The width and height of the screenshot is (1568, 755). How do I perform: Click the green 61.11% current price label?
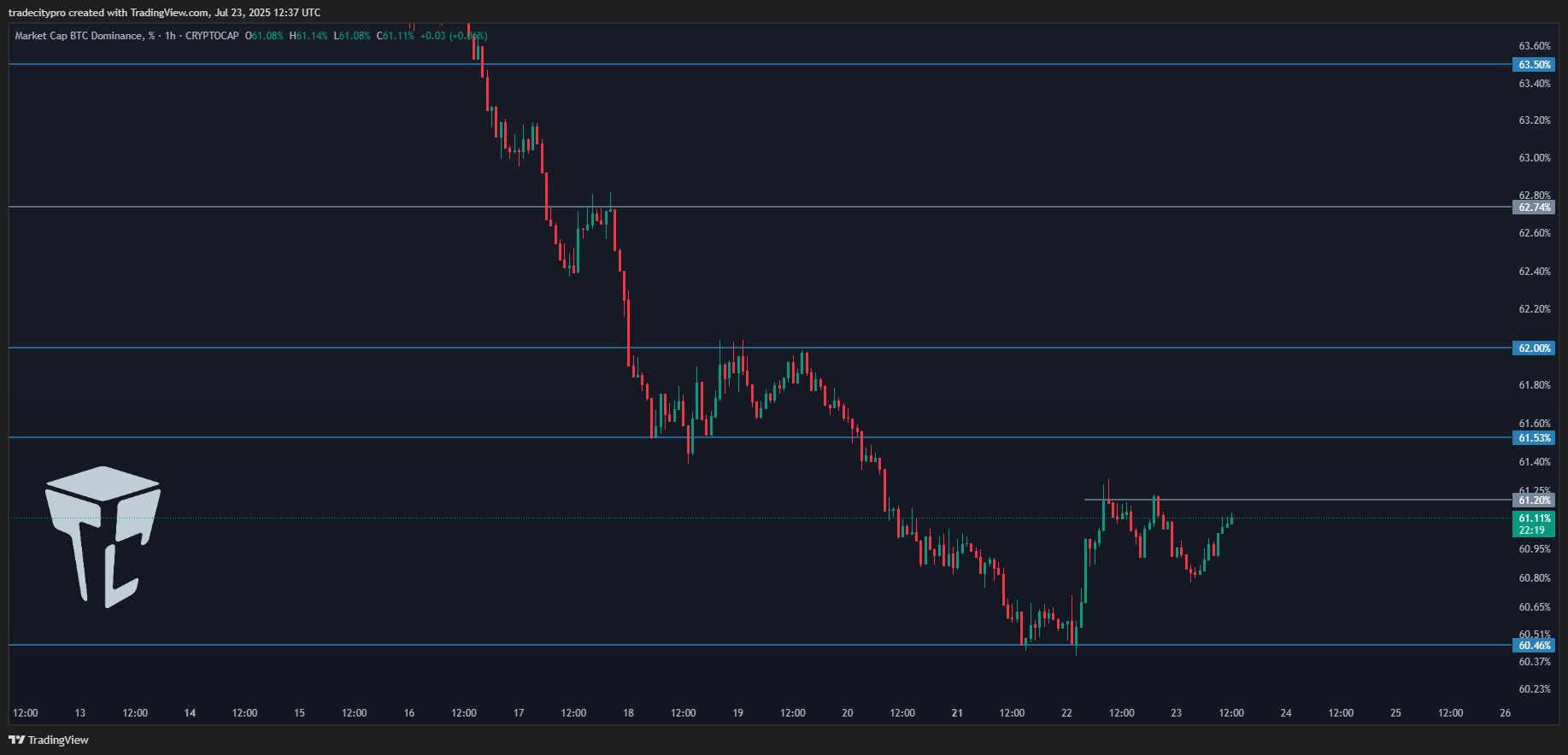pos(1534,518)
